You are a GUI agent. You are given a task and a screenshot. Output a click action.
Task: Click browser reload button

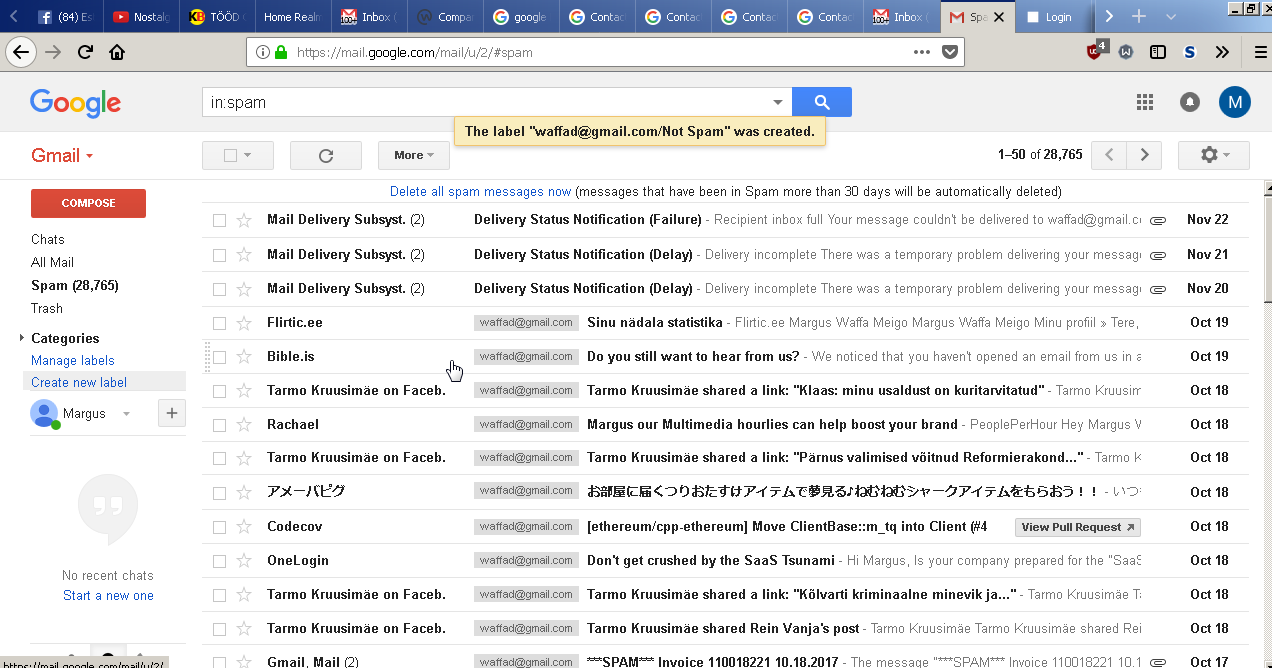pos(86,52)
